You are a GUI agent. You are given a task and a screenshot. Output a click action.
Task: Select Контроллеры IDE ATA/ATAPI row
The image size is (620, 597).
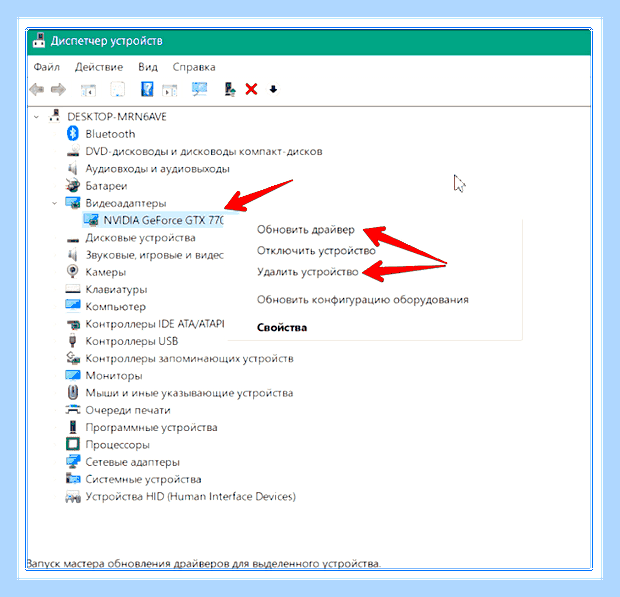click(x=155, y=324)
